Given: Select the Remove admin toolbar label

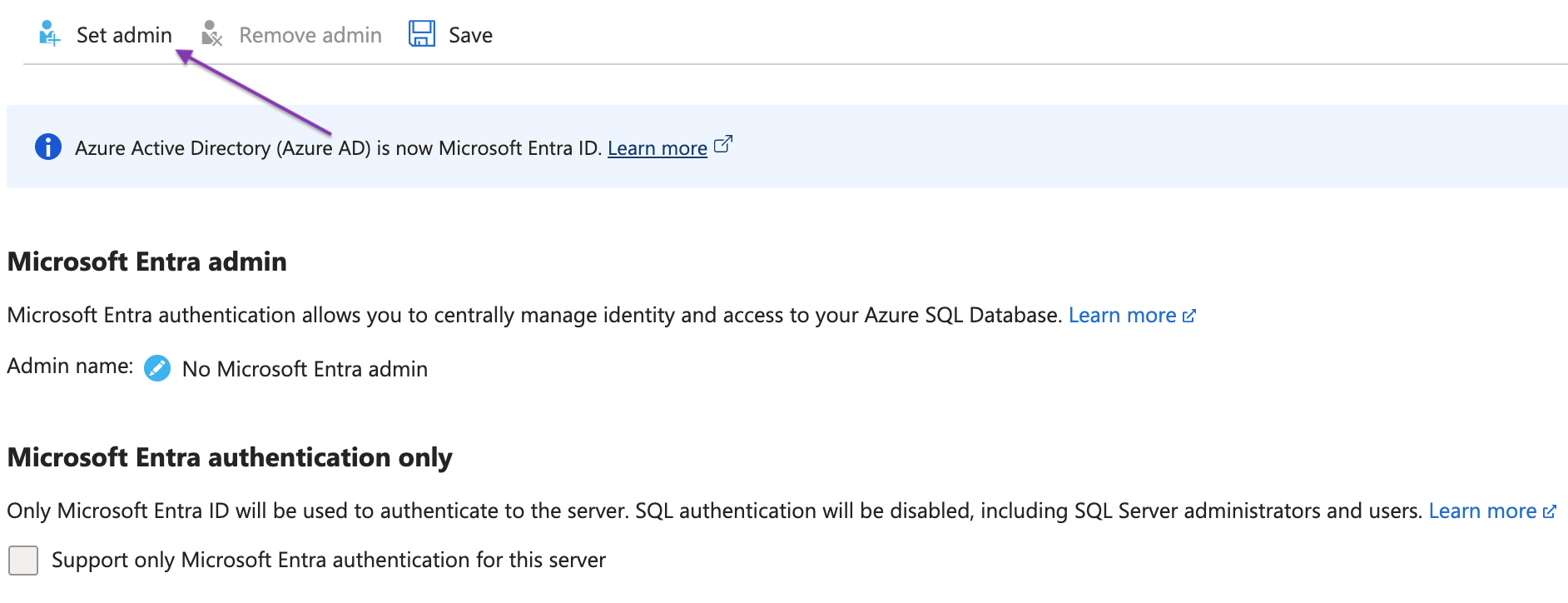Looking at the screenshot, I should pyautogui.click(x=310, y=35).
